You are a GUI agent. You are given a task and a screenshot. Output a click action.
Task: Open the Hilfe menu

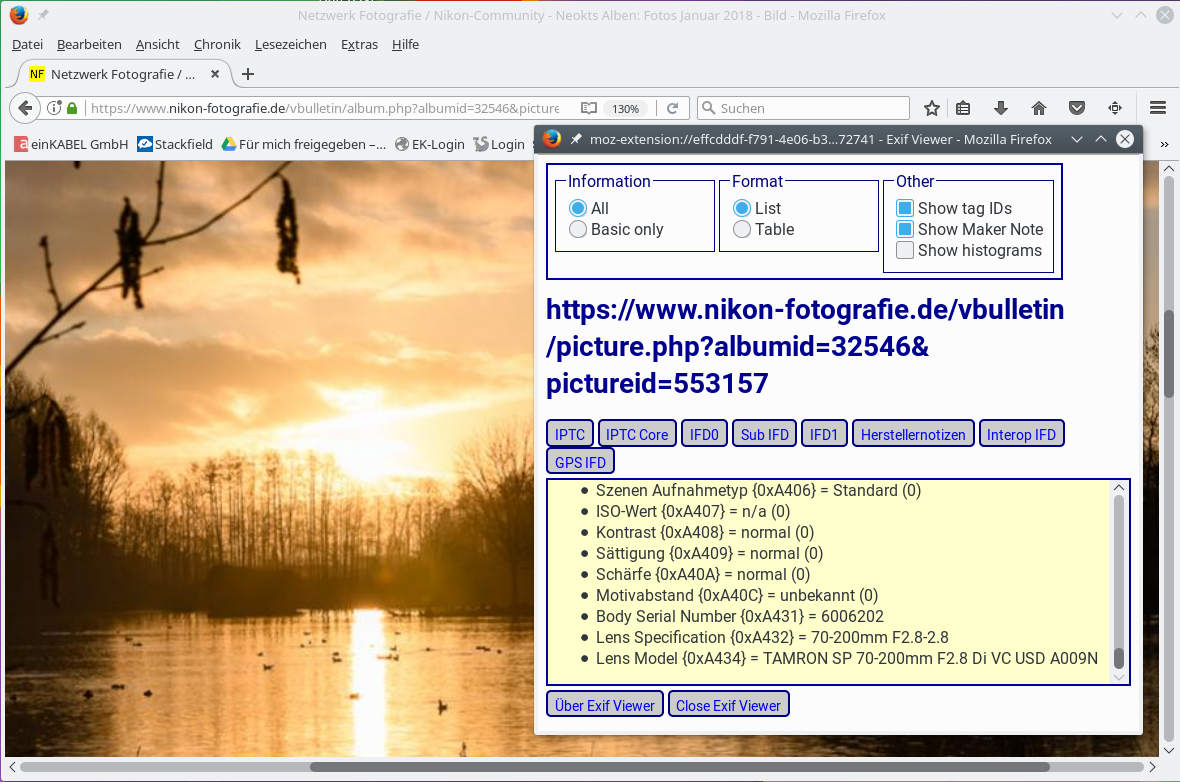coord(405,44)
